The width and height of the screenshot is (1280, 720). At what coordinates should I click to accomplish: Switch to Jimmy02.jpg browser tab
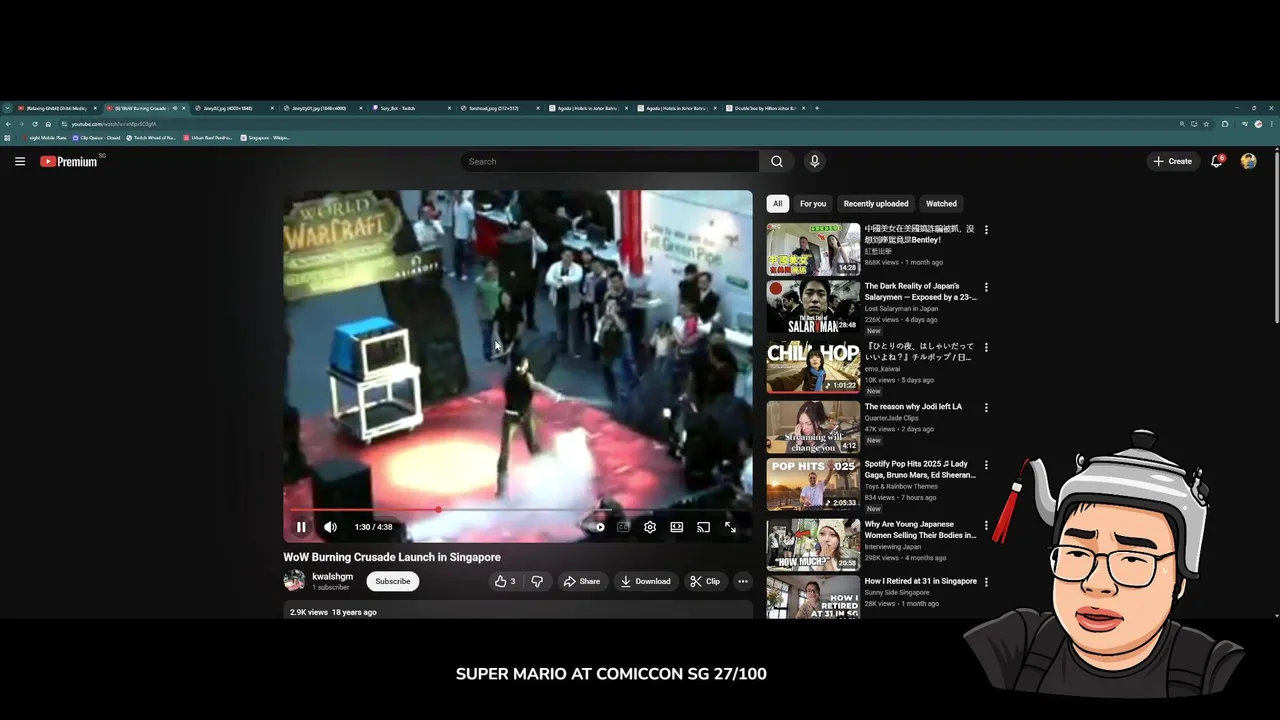pos(232,108)
